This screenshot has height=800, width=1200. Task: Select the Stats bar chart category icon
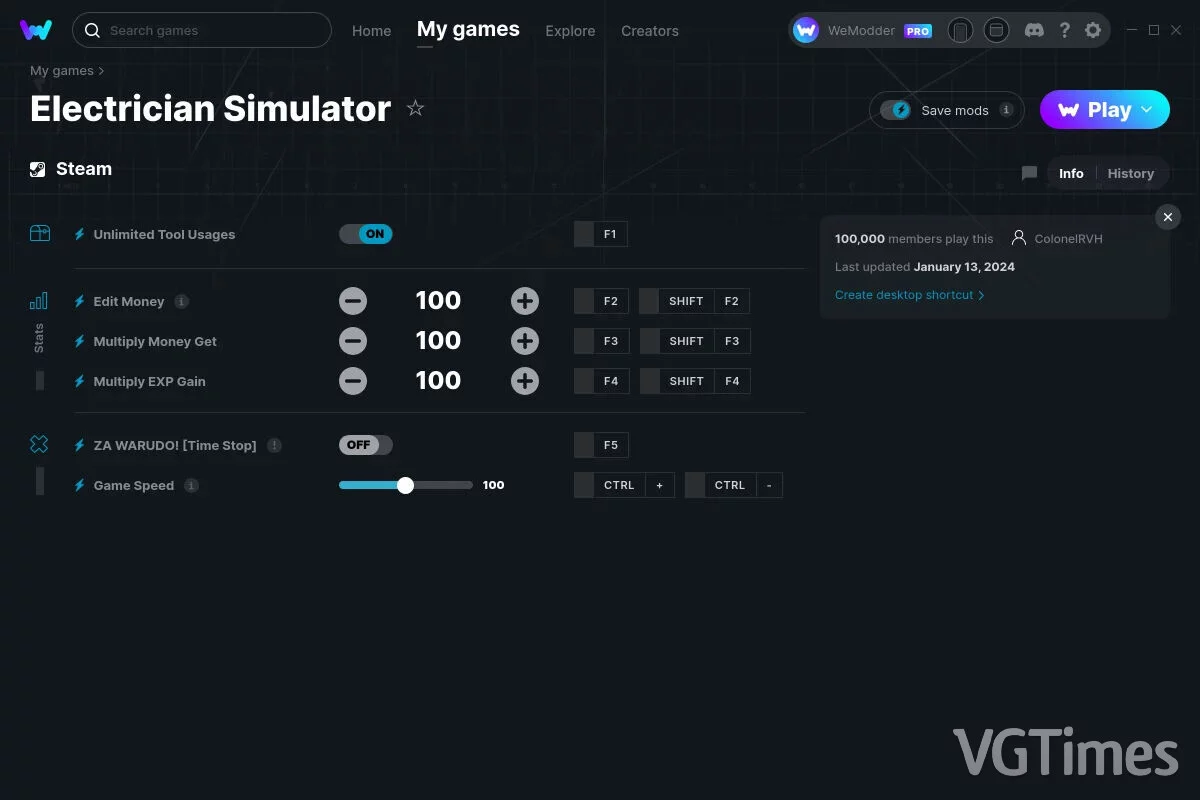click(x=39, y=300)
